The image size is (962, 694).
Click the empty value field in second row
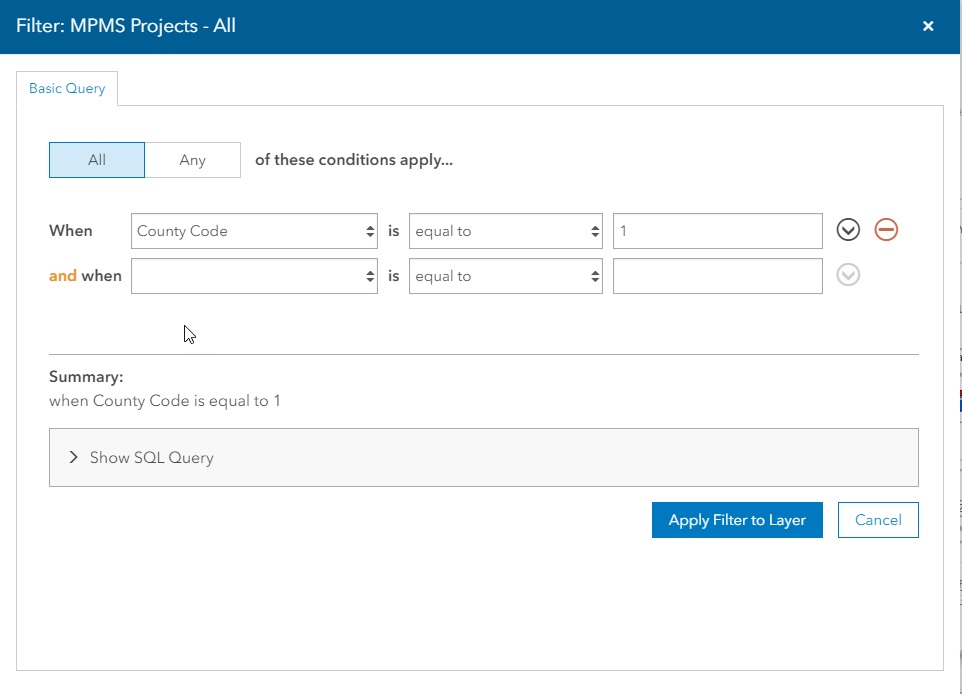[717, 276]
